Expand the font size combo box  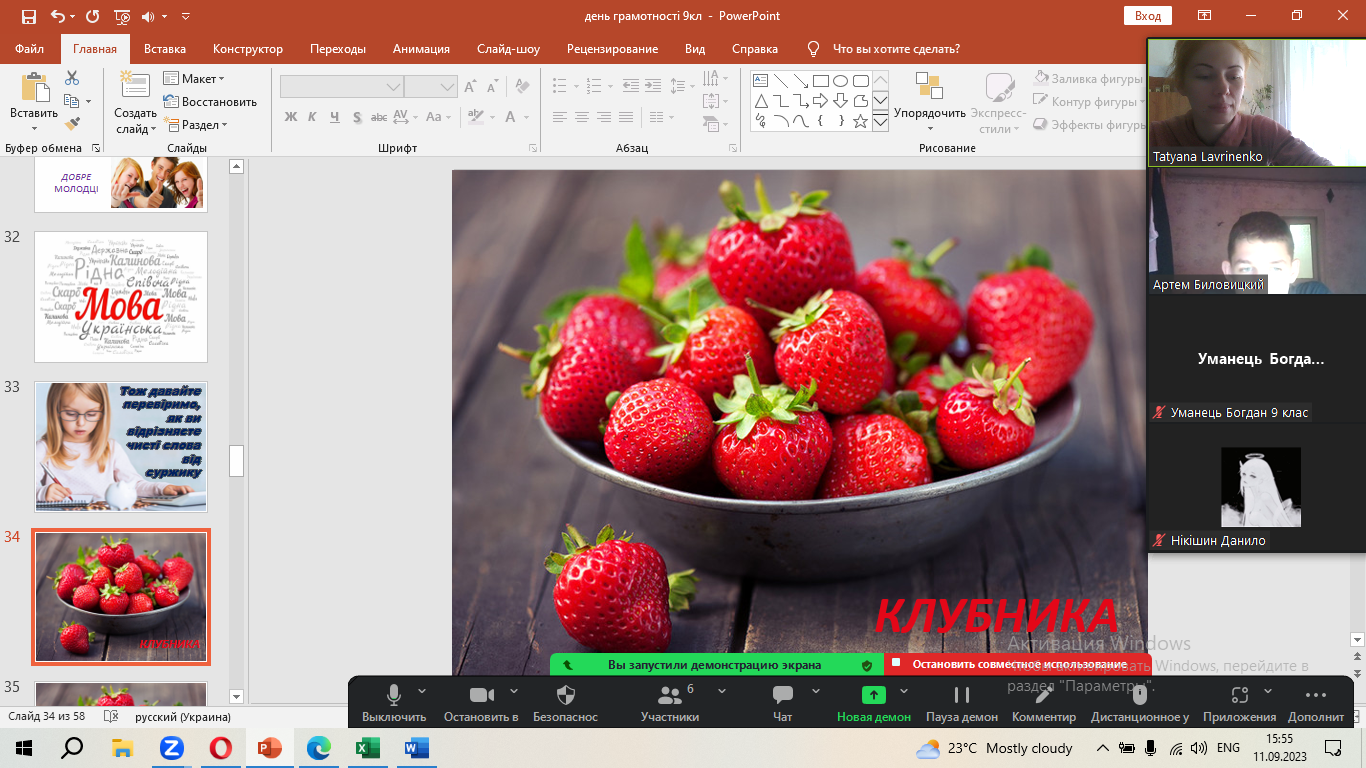(448, 88)
